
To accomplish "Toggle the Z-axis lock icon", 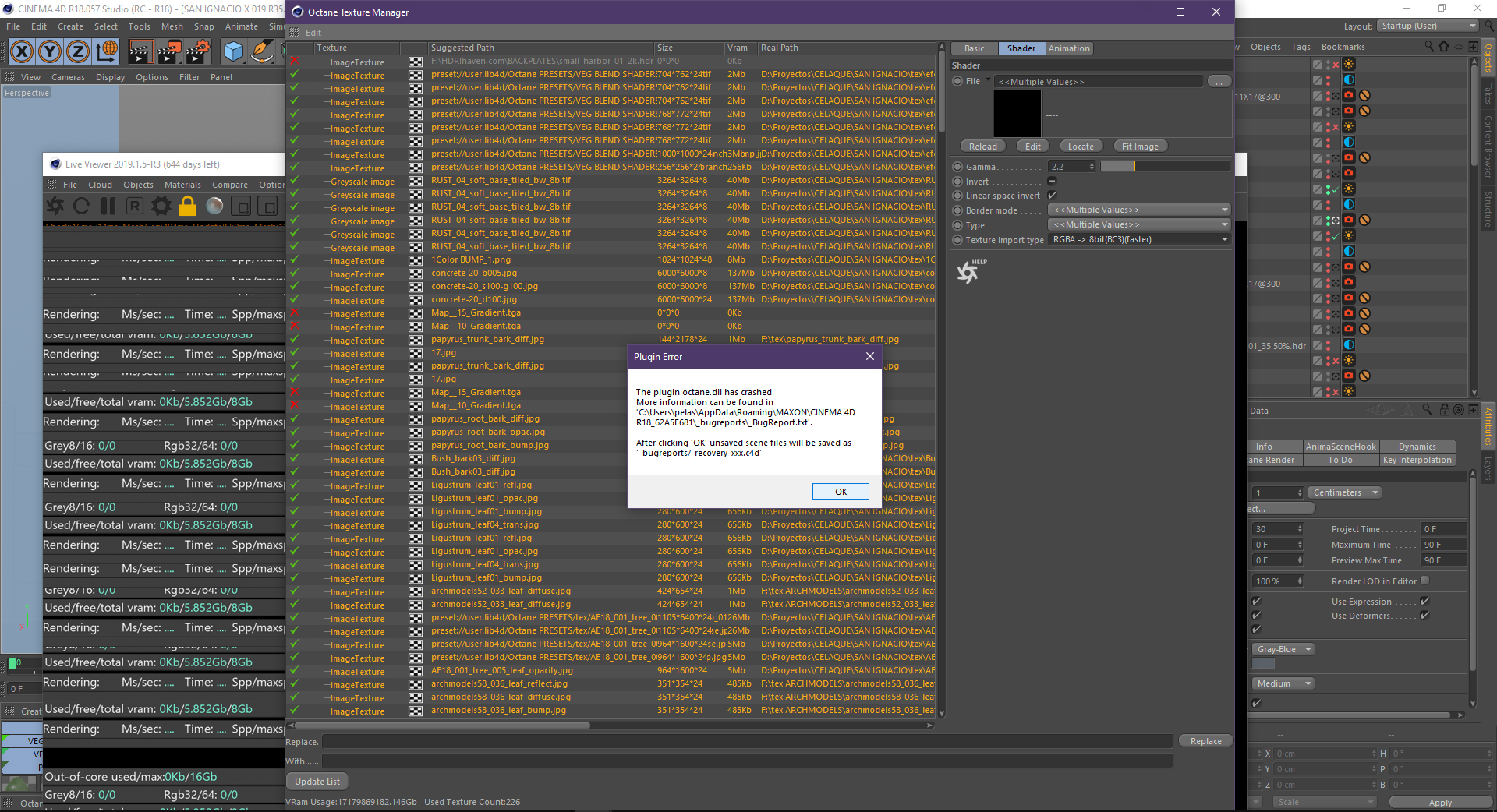I will click(78, 51).
